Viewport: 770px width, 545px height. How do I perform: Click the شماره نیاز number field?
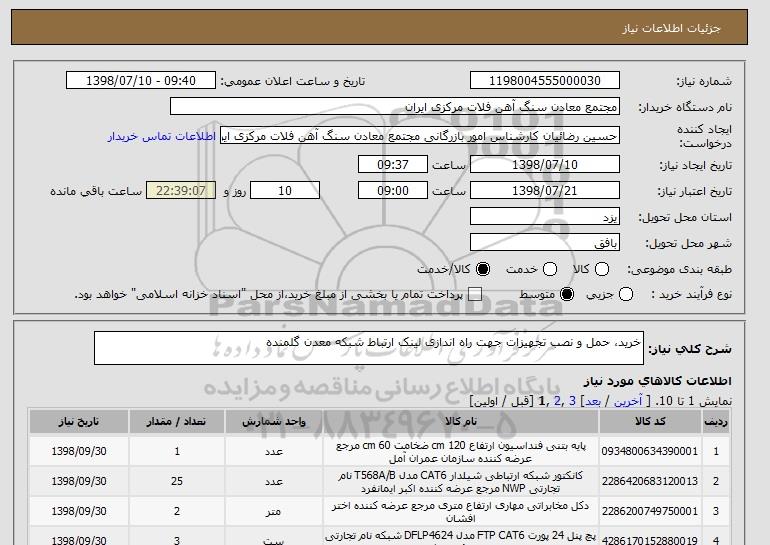coord(545,81)
